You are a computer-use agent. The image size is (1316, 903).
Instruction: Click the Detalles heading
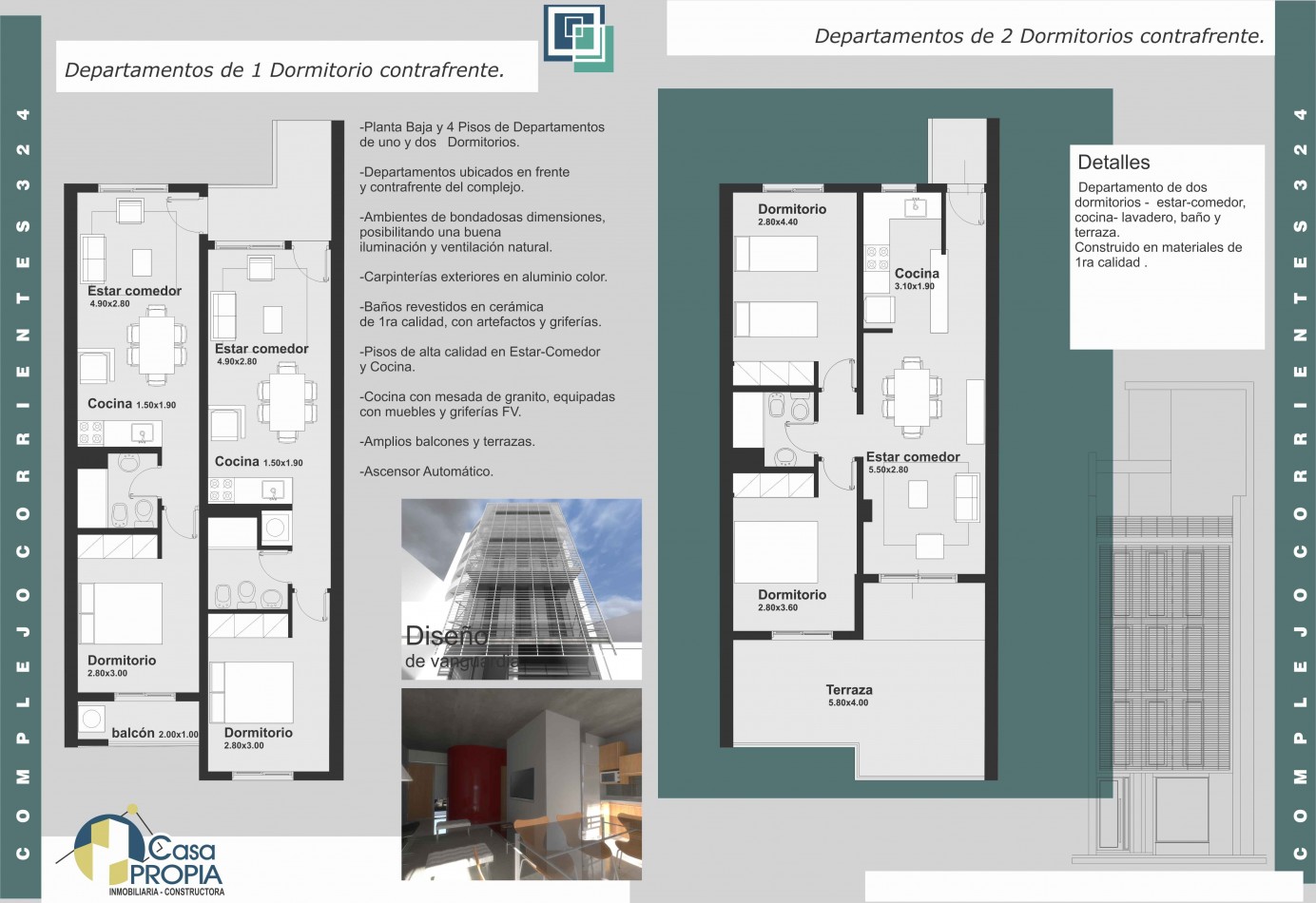coord(1113,163)
